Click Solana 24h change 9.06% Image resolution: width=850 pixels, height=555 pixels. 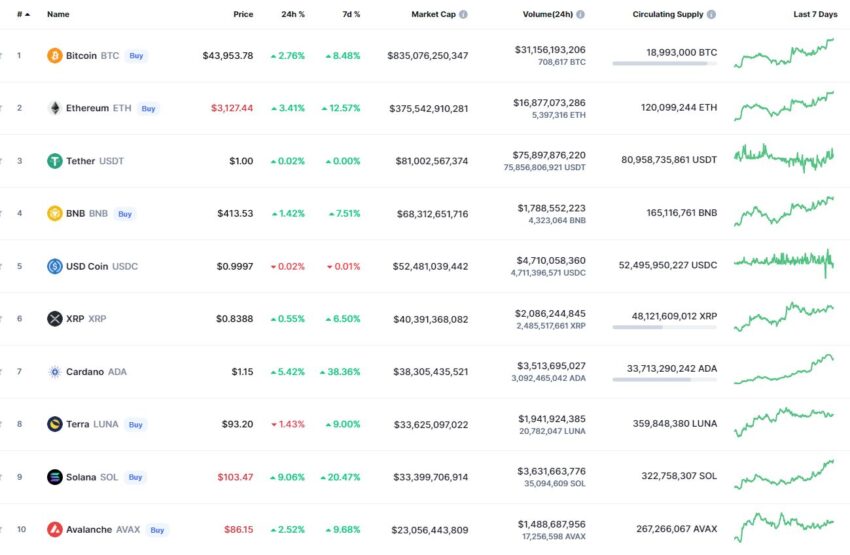pyautogui.click(x=288, y=477)
